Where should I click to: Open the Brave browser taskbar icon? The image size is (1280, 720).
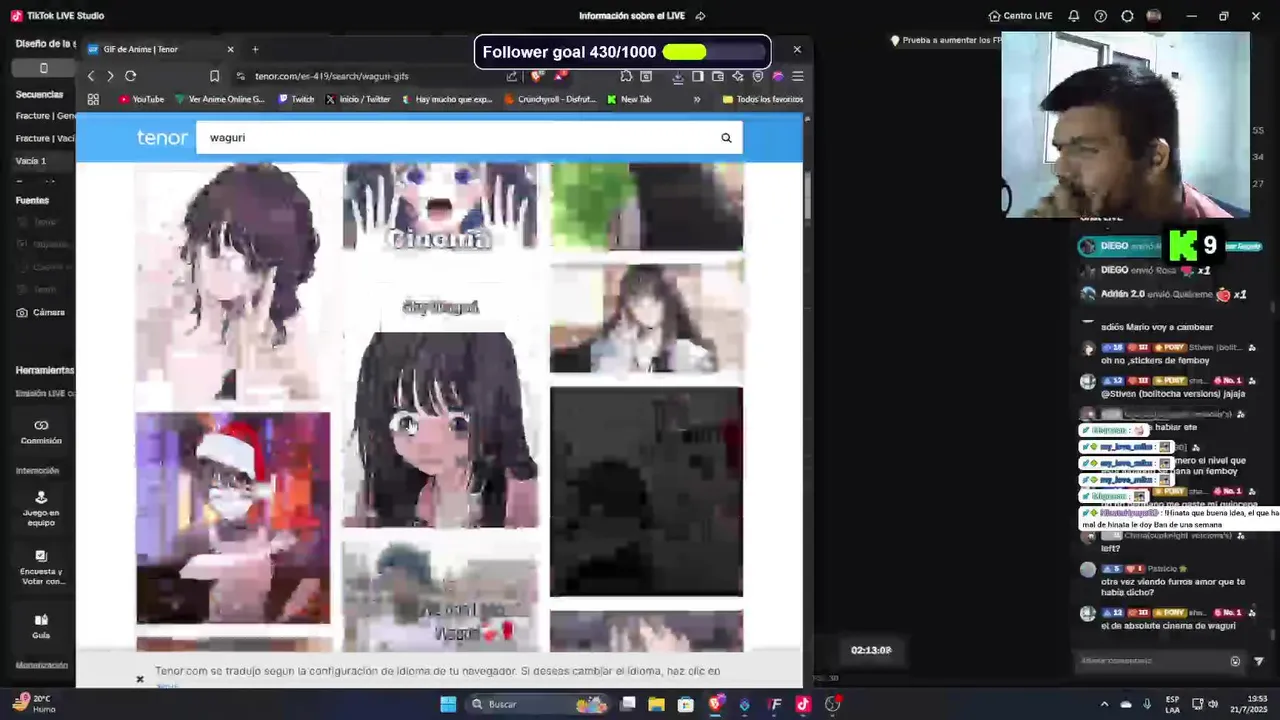pyautogui.click(x=715, y=704)
